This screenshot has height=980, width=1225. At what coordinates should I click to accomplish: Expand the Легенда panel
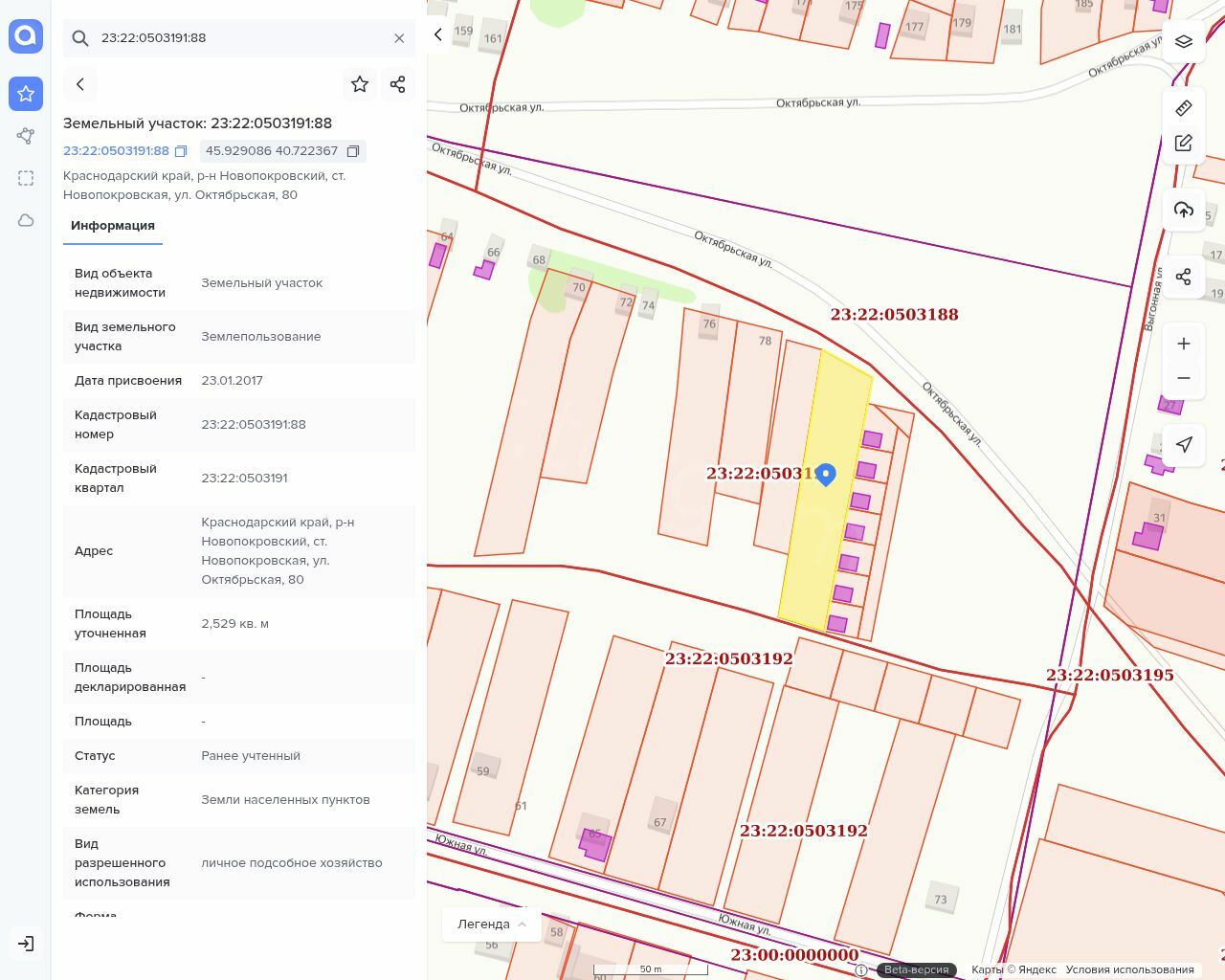coord(492,924)
